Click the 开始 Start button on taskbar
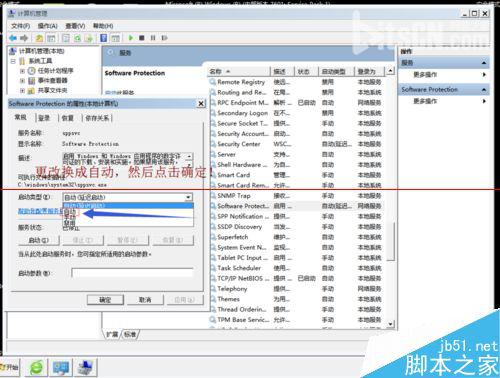 tap(10, 367)
